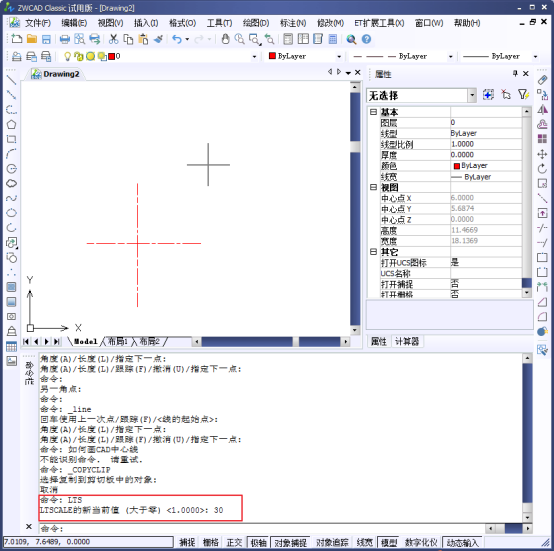The width and height of the screenshot is (554, 551).
Task: Select the Arc drawing tool
Action: coord(11,154)
